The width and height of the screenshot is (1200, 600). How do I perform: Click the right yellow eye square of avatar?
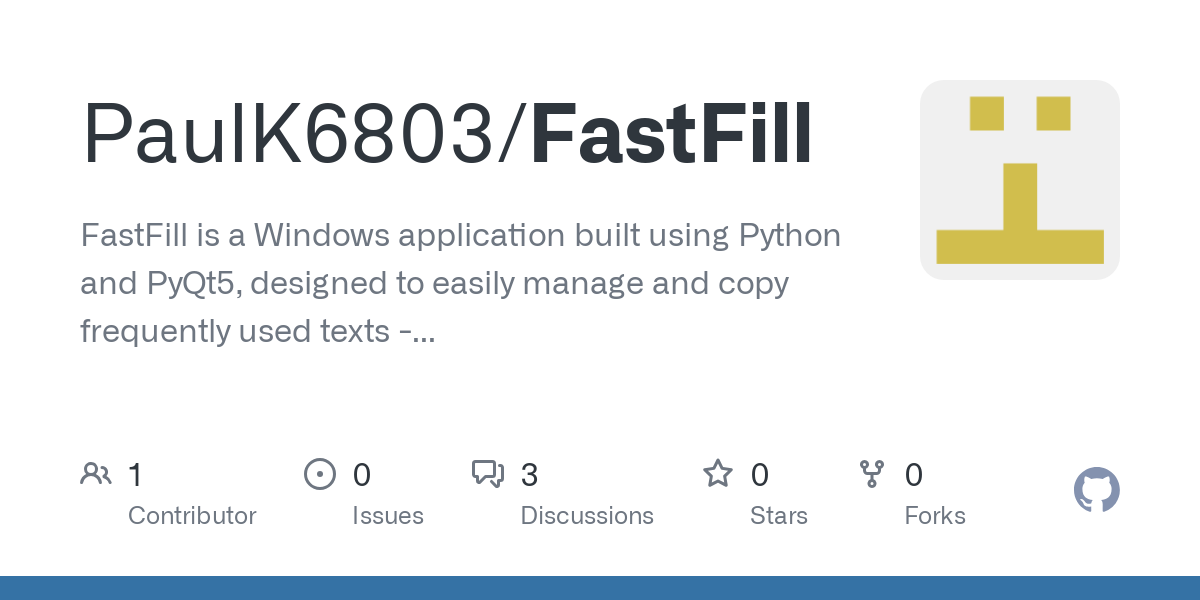click(1054, 113)
